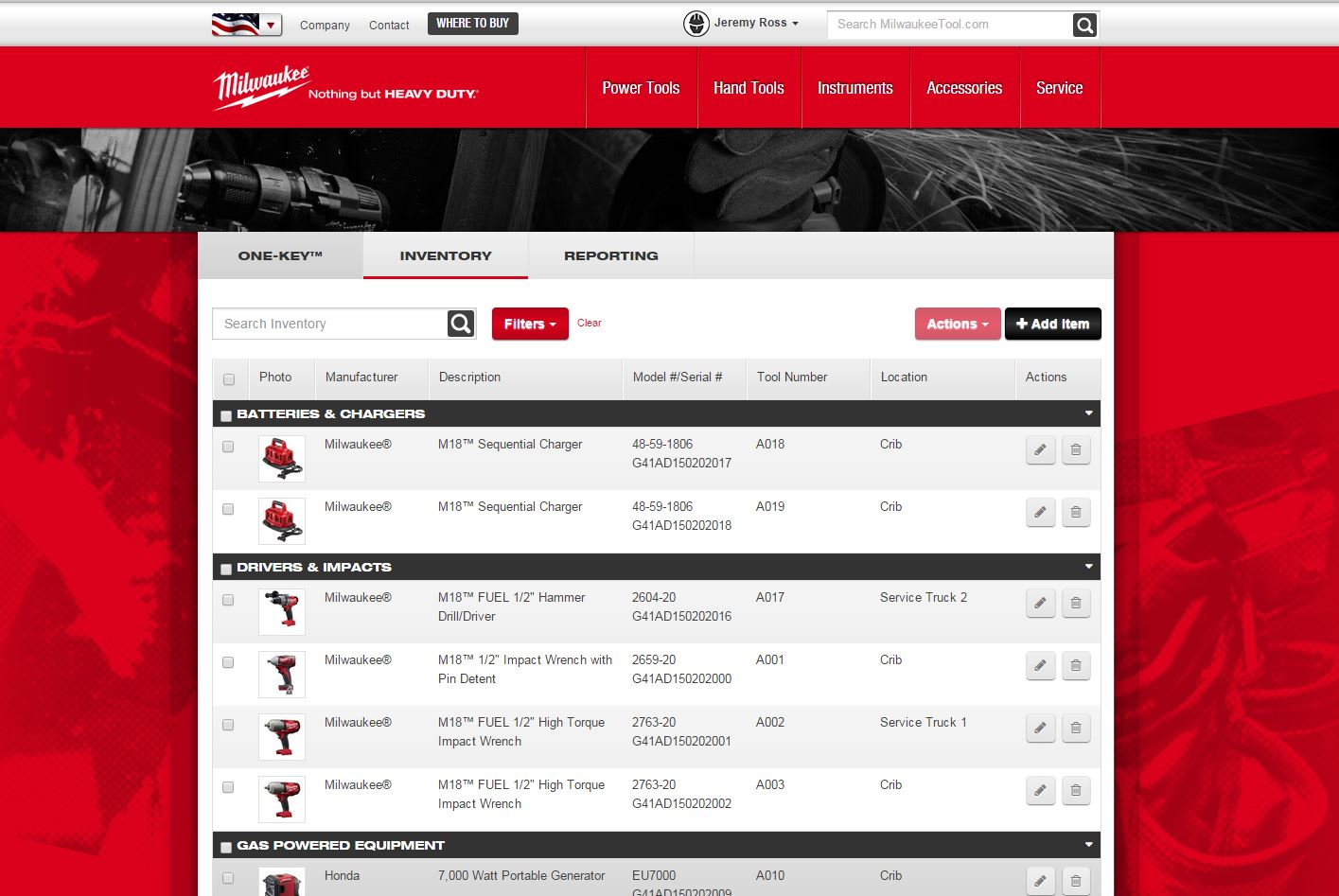The width and height of the screenshot is (1339, 896).
Task: Click the Search MilwaukeeTool.com field
Action: [x=950, y=25]
